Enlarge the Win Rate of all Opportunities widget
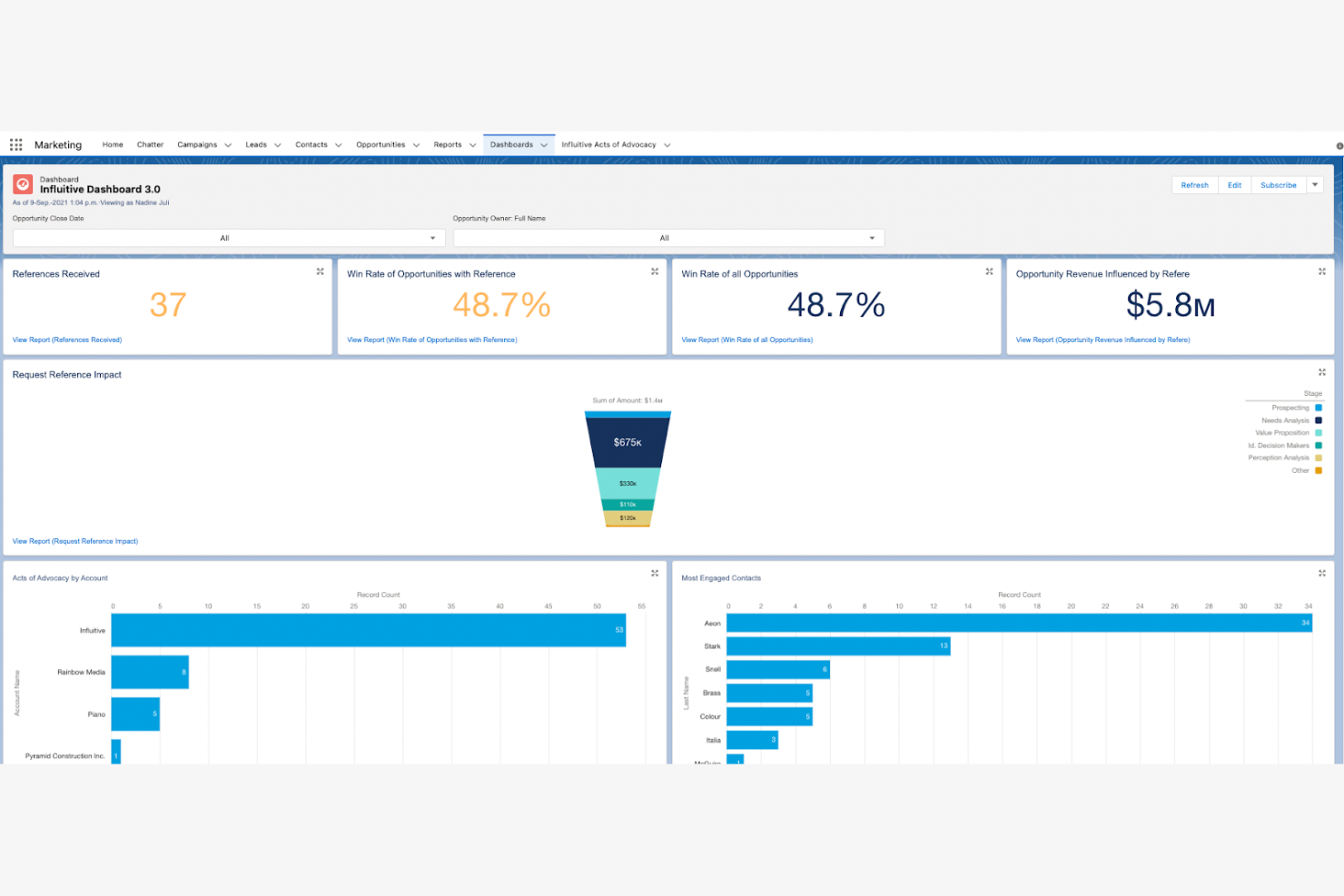The width and height of the screenshot is (1344, 896). point(988,271)
